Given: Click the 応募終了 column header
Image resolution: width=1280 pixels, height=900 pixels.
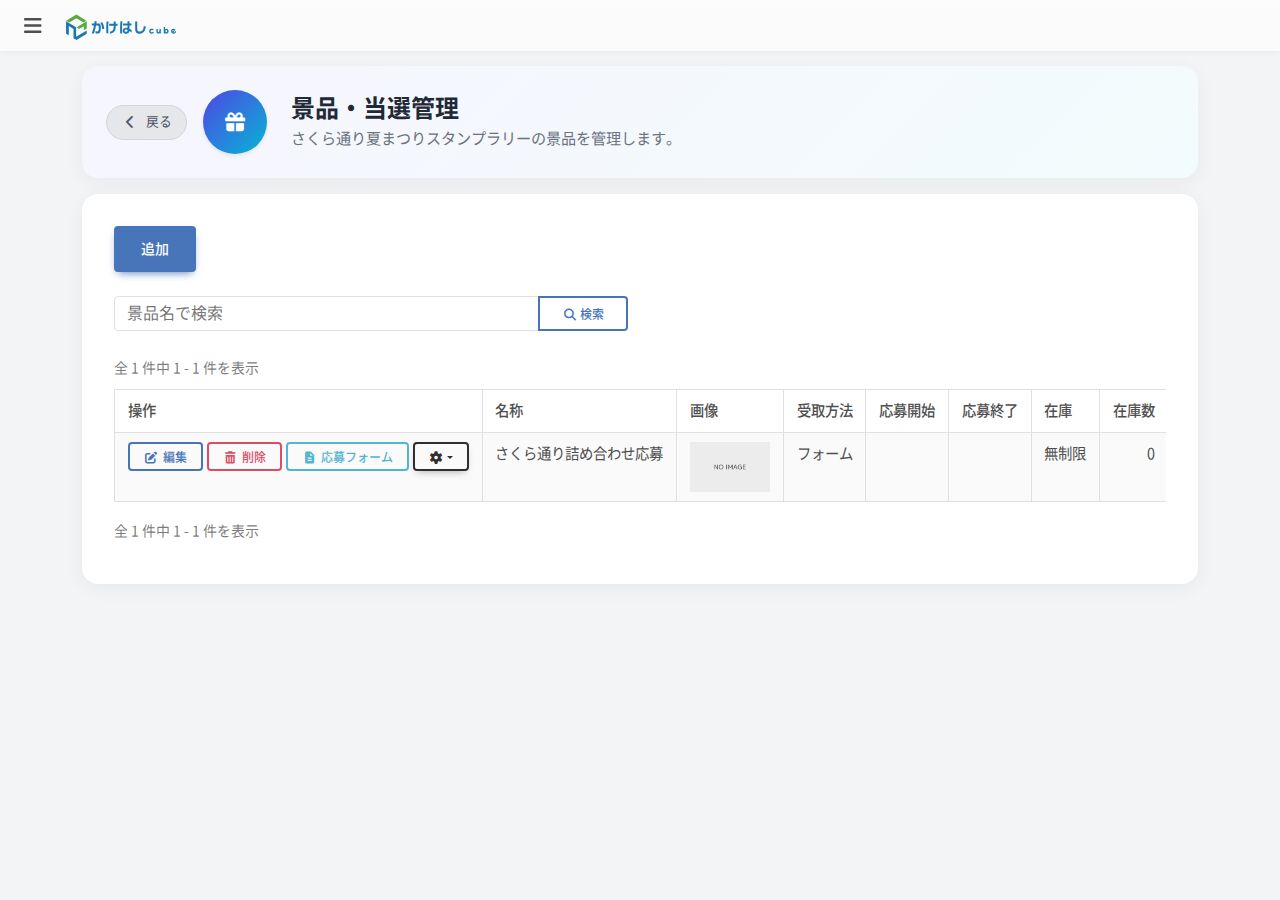Looking at the screenshot, I should [990, 411].
